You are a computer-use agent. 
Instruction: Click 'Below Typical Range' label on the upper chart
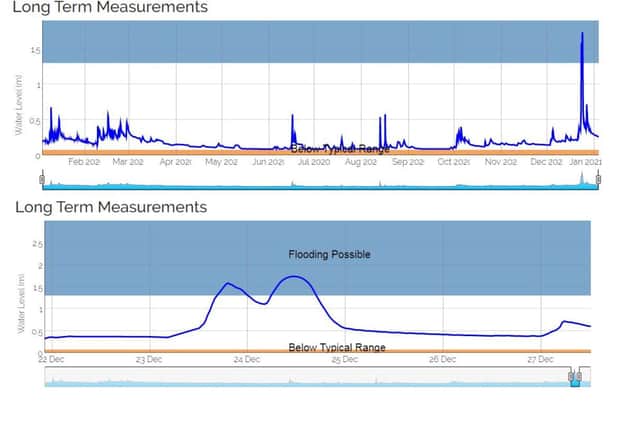pos(340,149)
